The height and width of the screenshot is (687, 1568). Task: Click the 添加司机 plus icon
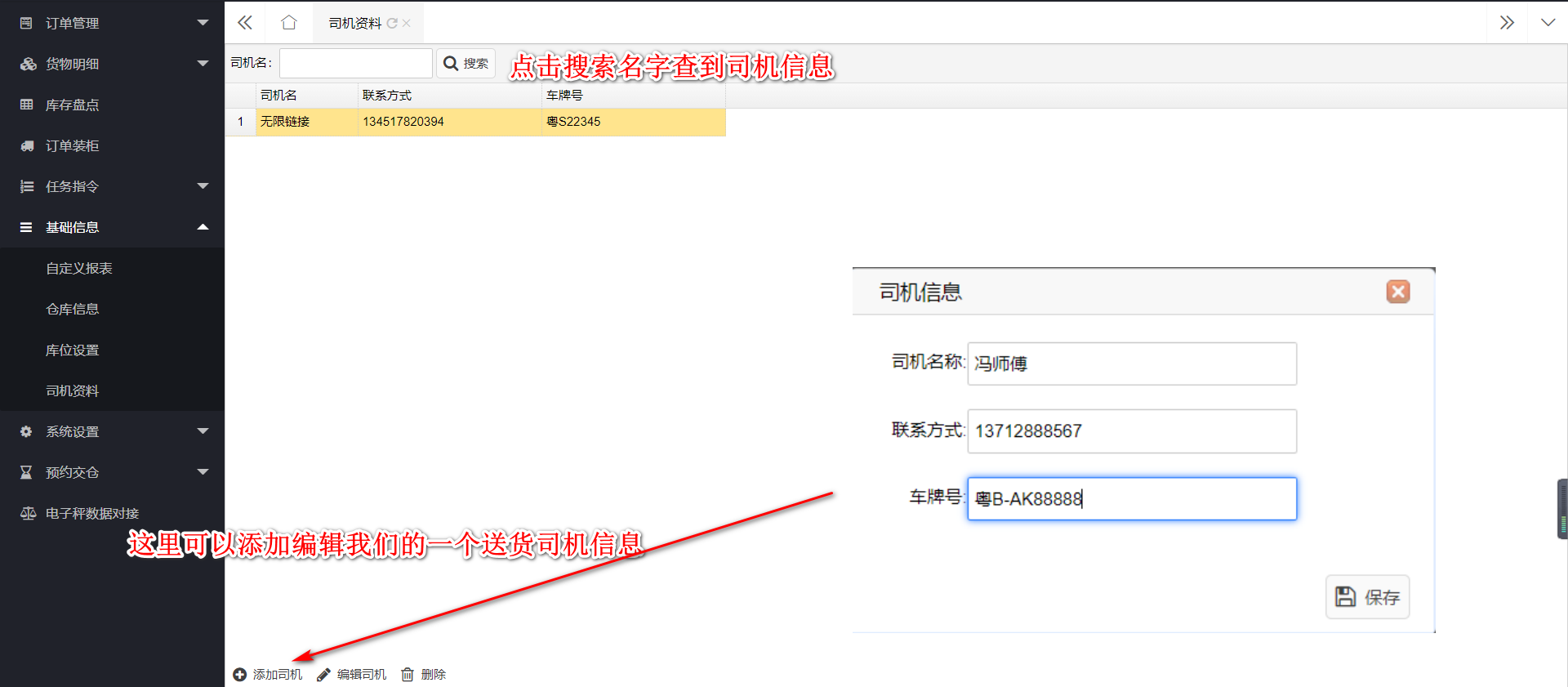coord(240,675)
